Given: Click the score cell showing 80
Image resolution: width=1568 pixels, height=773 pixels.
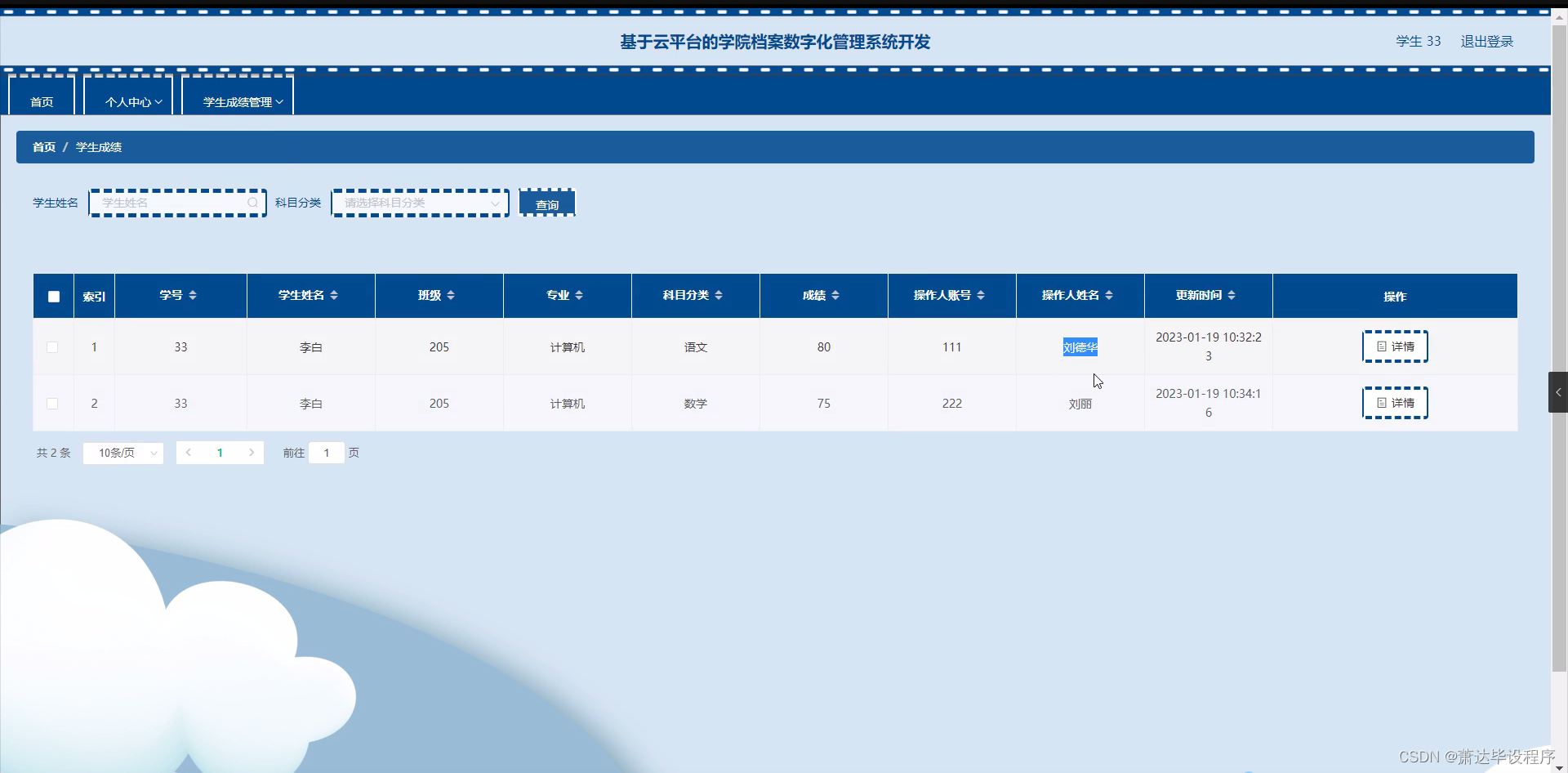Looking at the screenshot, I should 824,347.
